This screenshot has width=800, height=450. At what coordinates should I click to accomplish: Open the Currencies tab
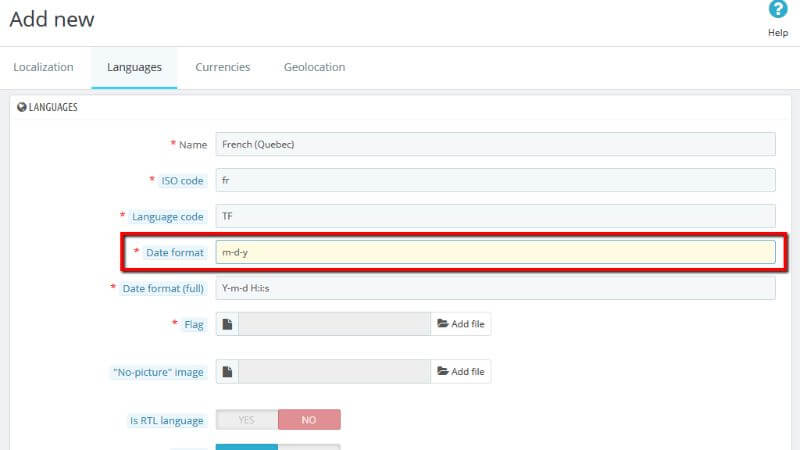coord(222,67)
